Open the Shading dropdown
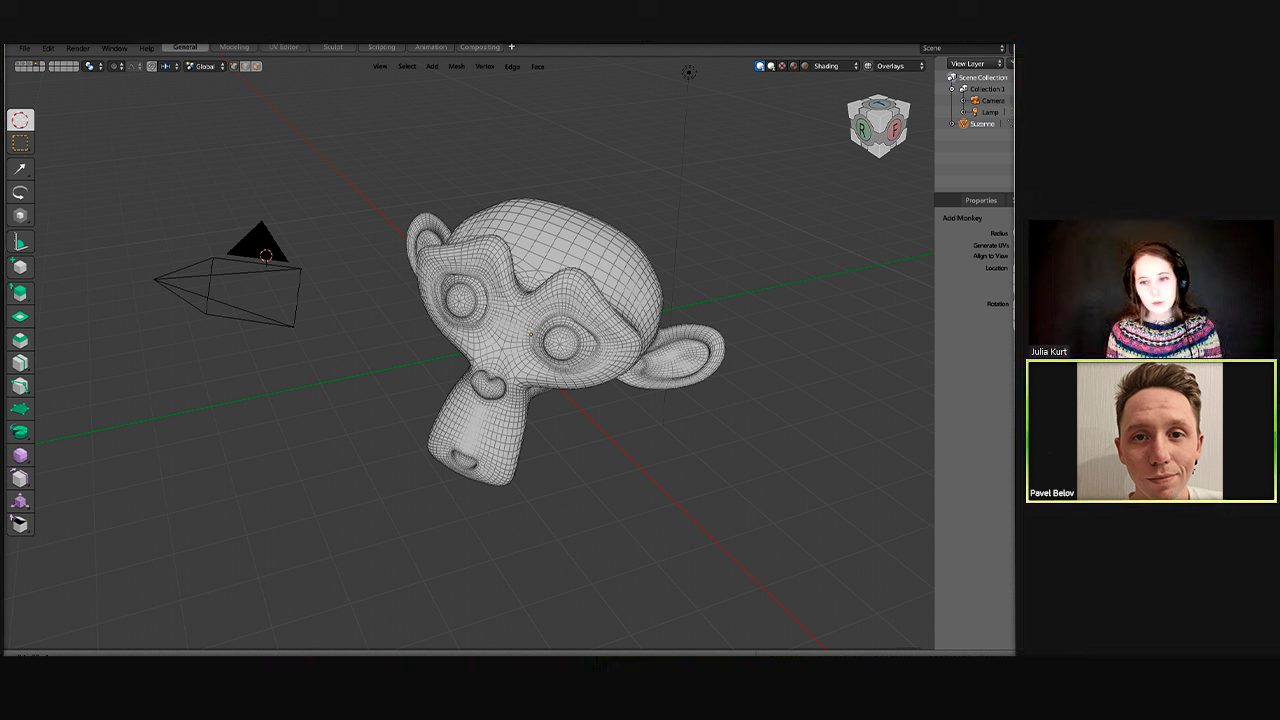1280x720 pixels. tap(835, 66)
